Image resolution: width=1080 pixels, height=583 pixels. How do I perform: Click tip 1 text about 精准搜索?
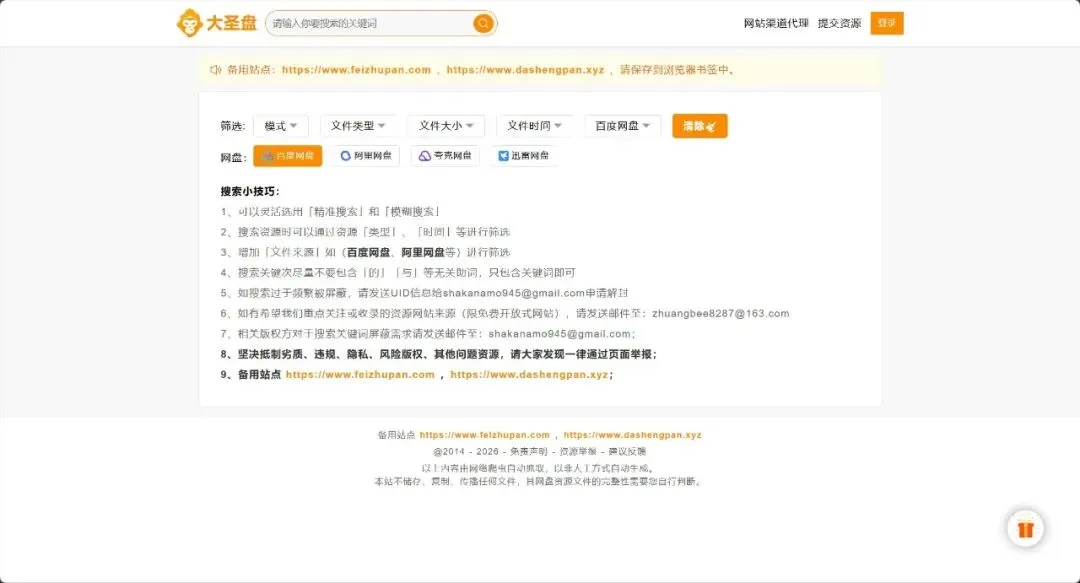[x=331, y=212]
